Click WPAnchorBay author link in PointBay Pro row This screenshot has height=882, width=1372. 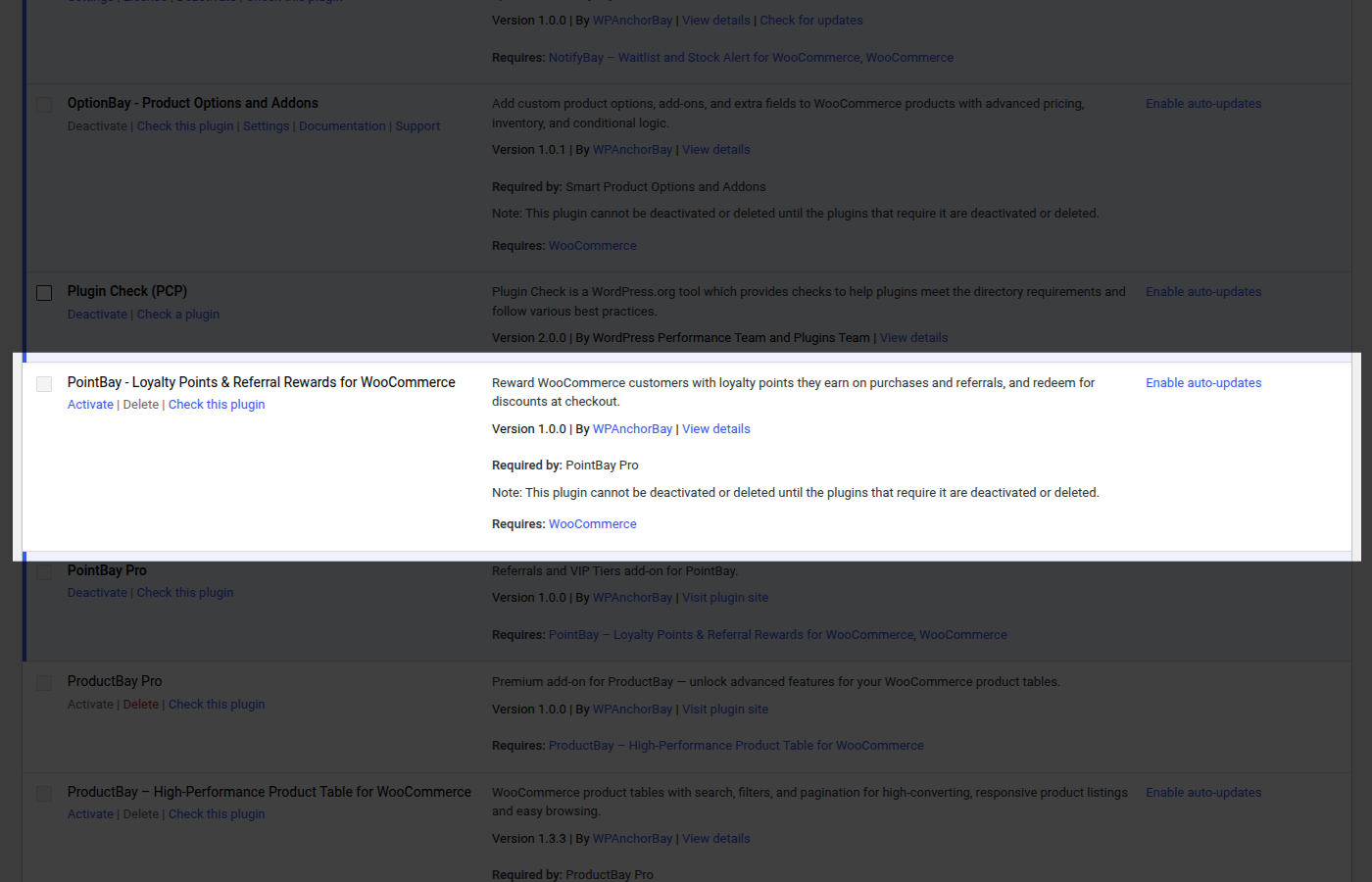(632, 598)
